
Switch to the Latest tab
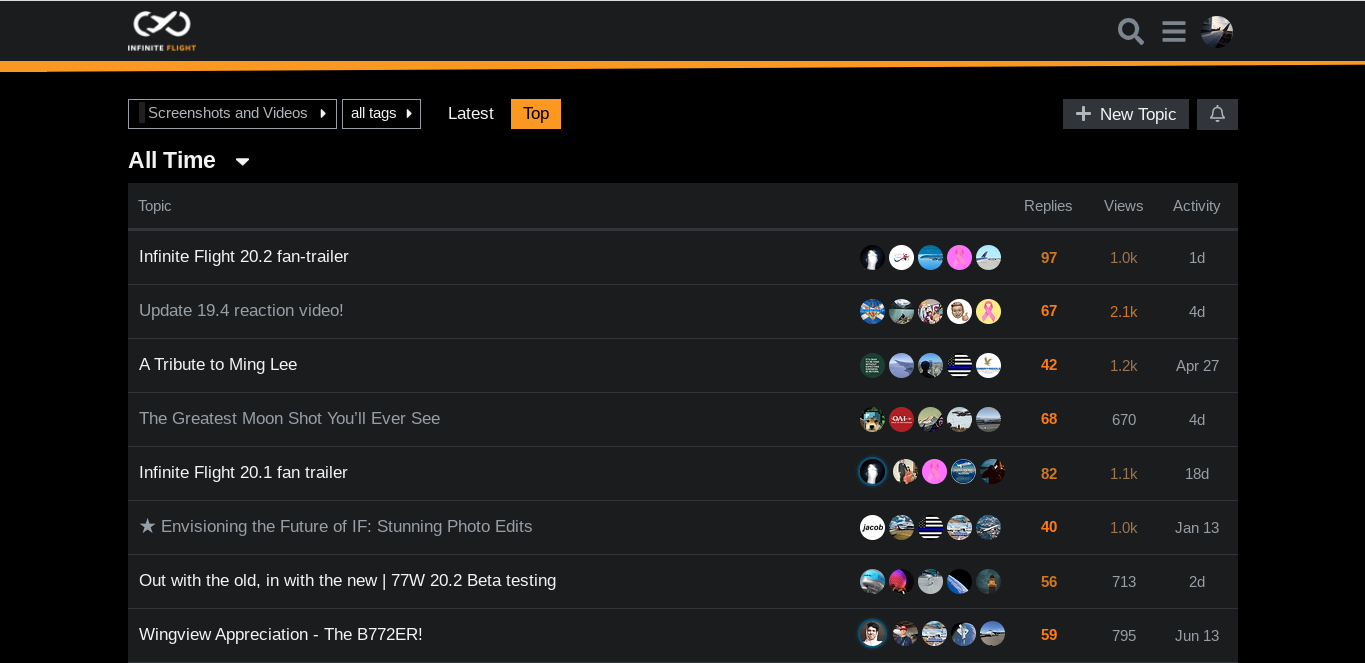[x=470, y=114]
